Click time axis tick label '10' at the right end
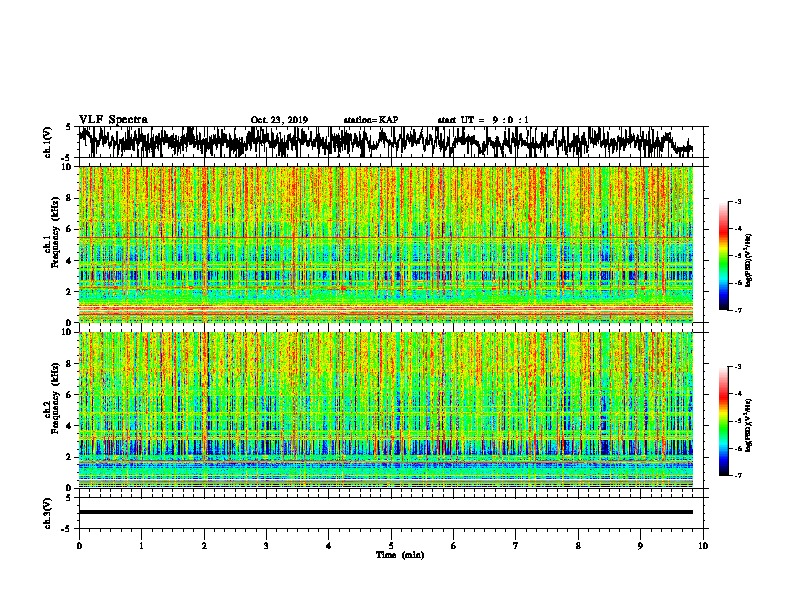792x612 pixels. coord(703,546)
